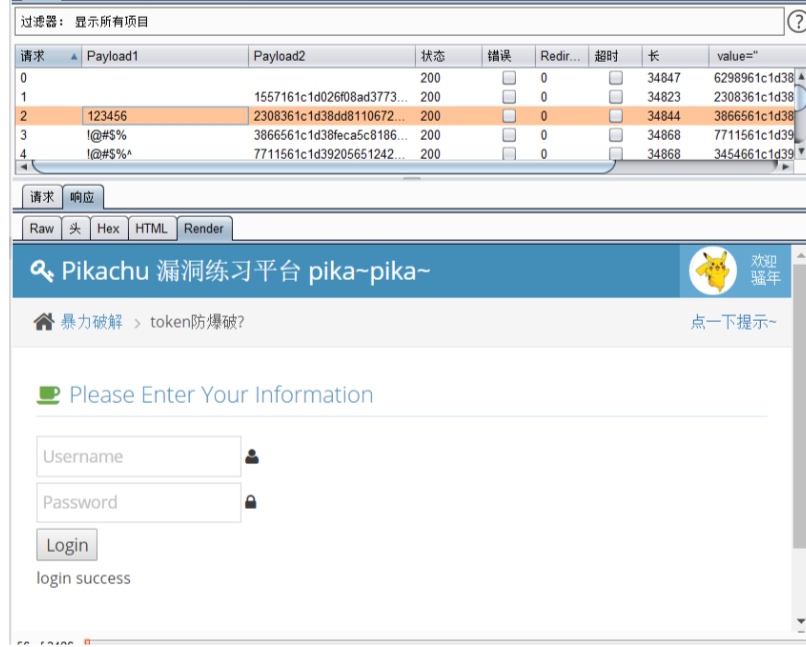The image size is (806, 647).
Task: Click the login success message
Action: pyautogui.click(x=83, y=578)
